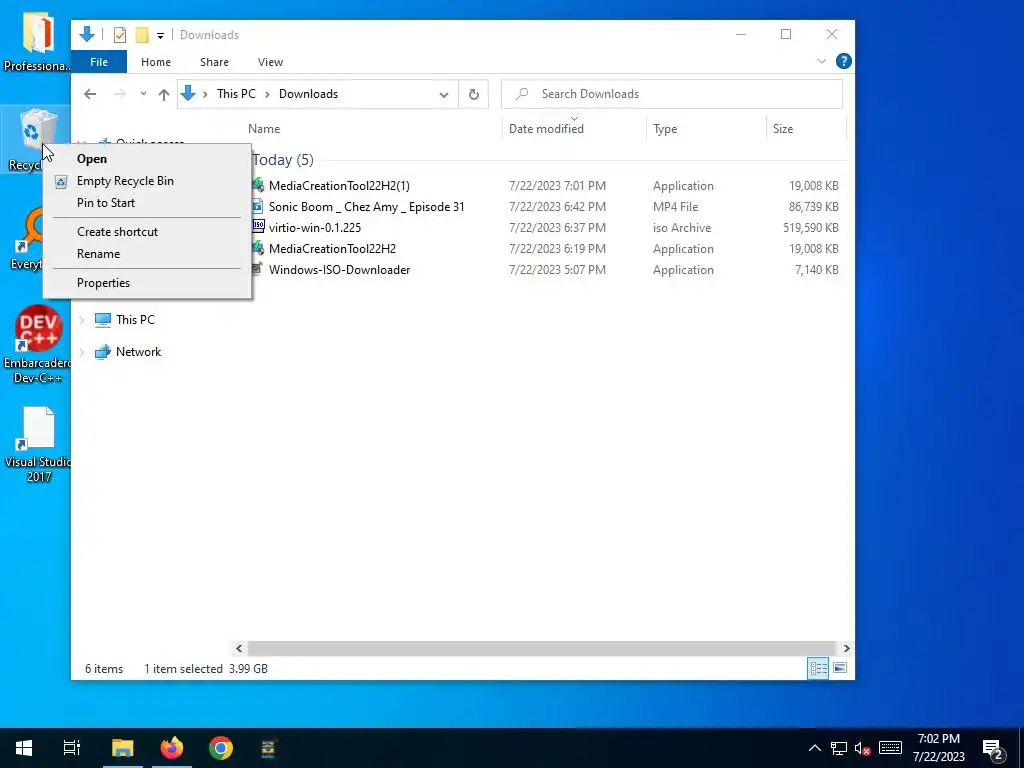Image resolution: width=1024 pixels, height=768 pixels.
Task: Select Network in the navigation pane
Action: point(138,352)
